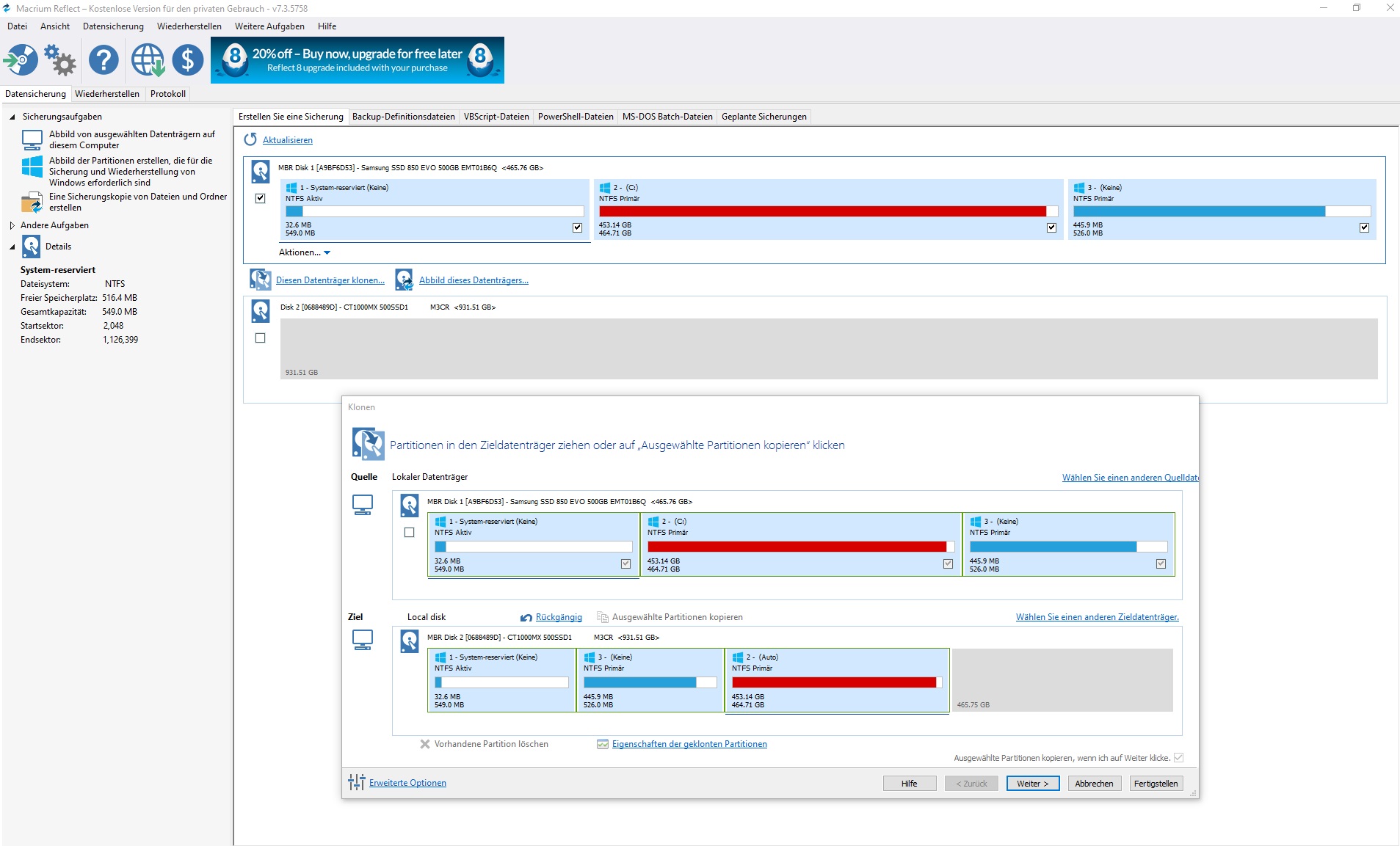The width and height of the screenshot is (1400, 846).
Task: Click the image disk icon beside Abbild dieses Datenträgers
Action: (404, 280)
